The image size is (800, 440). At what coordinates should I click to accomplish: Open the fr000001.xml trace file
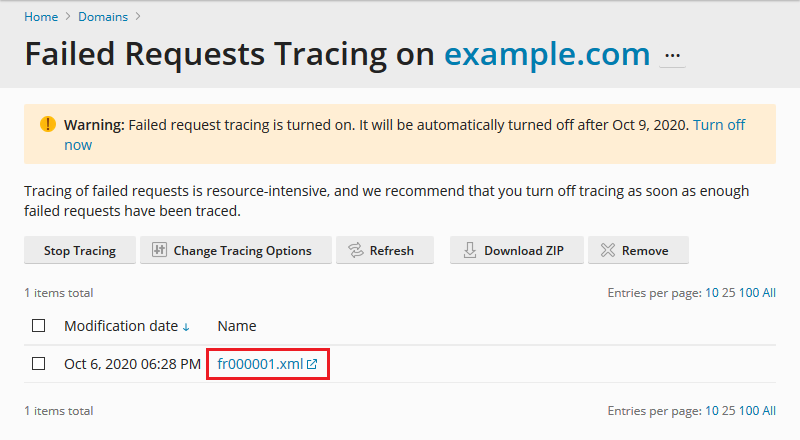point(260,364)
